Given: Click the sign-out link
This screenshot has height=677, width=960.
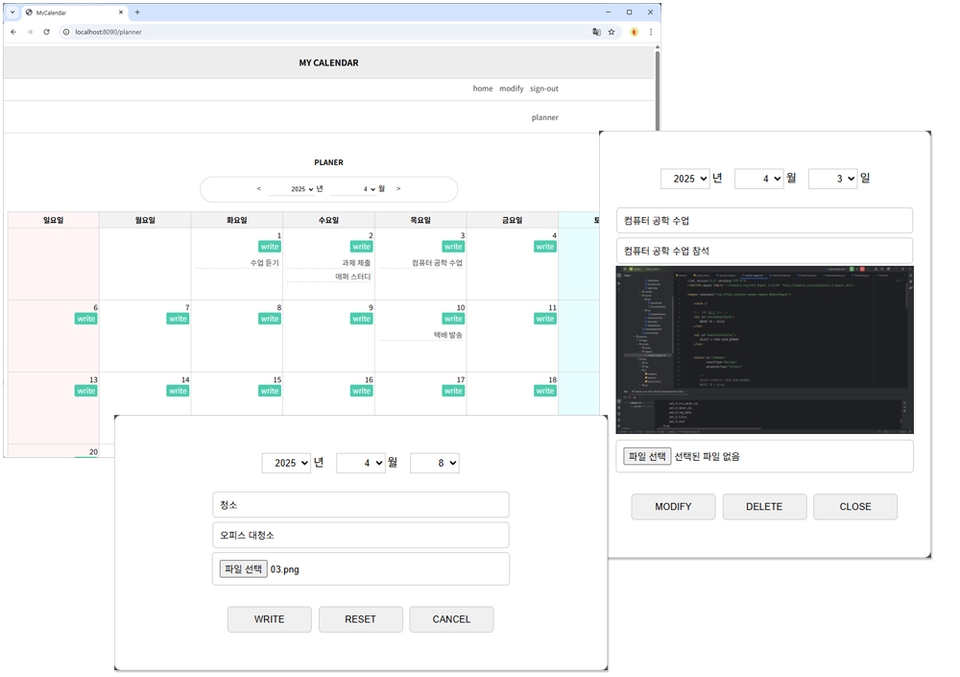Looking at the screenshot, I should [x=544, y=89].
